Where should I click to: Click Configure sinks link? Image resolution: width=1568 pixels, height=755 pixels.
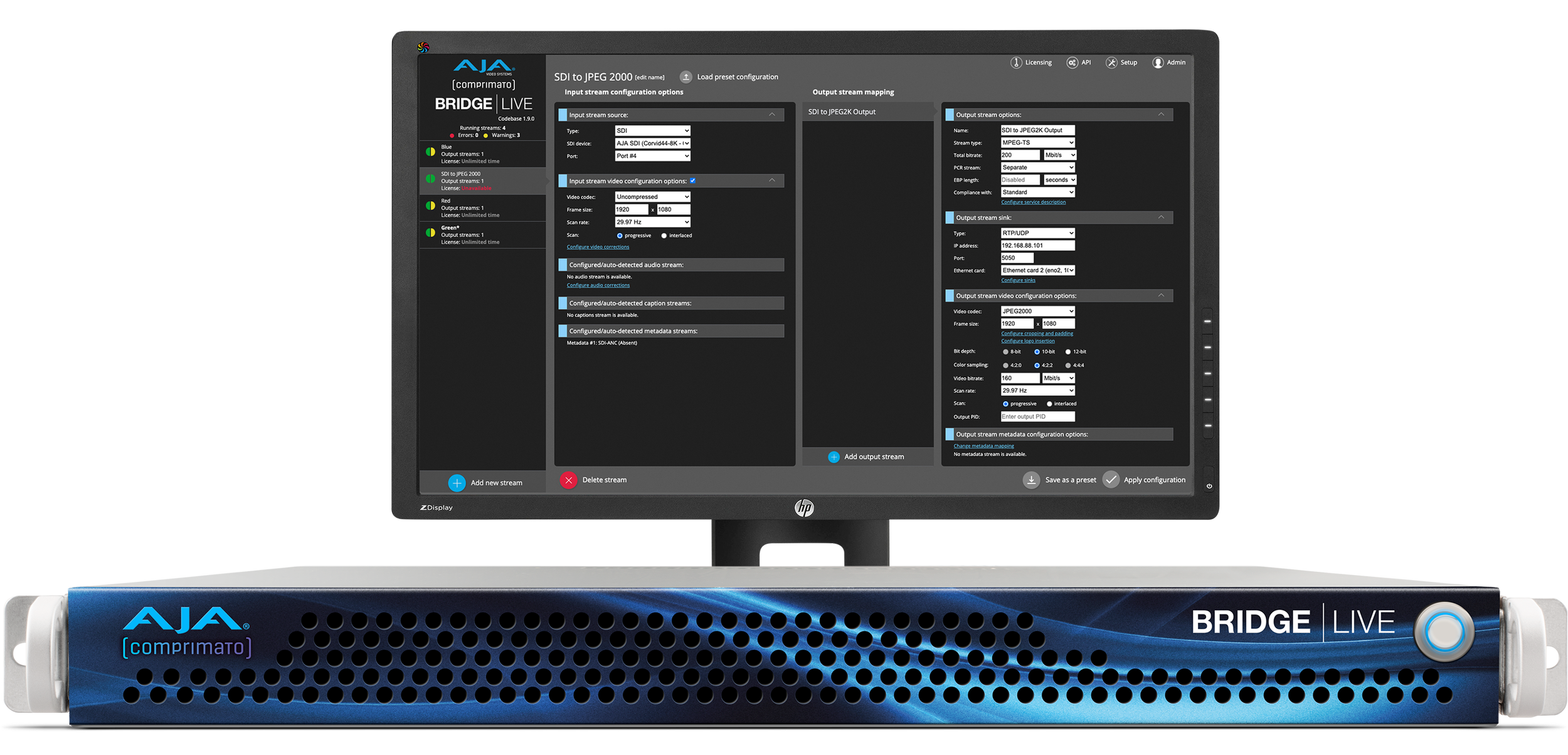pos(1018,280)
